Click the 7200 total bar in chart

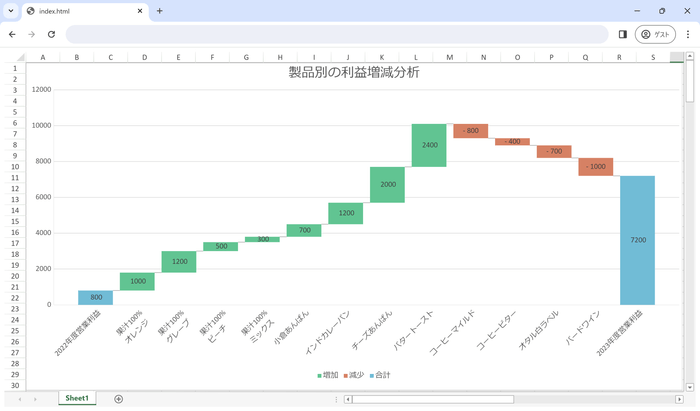(637, 240)
